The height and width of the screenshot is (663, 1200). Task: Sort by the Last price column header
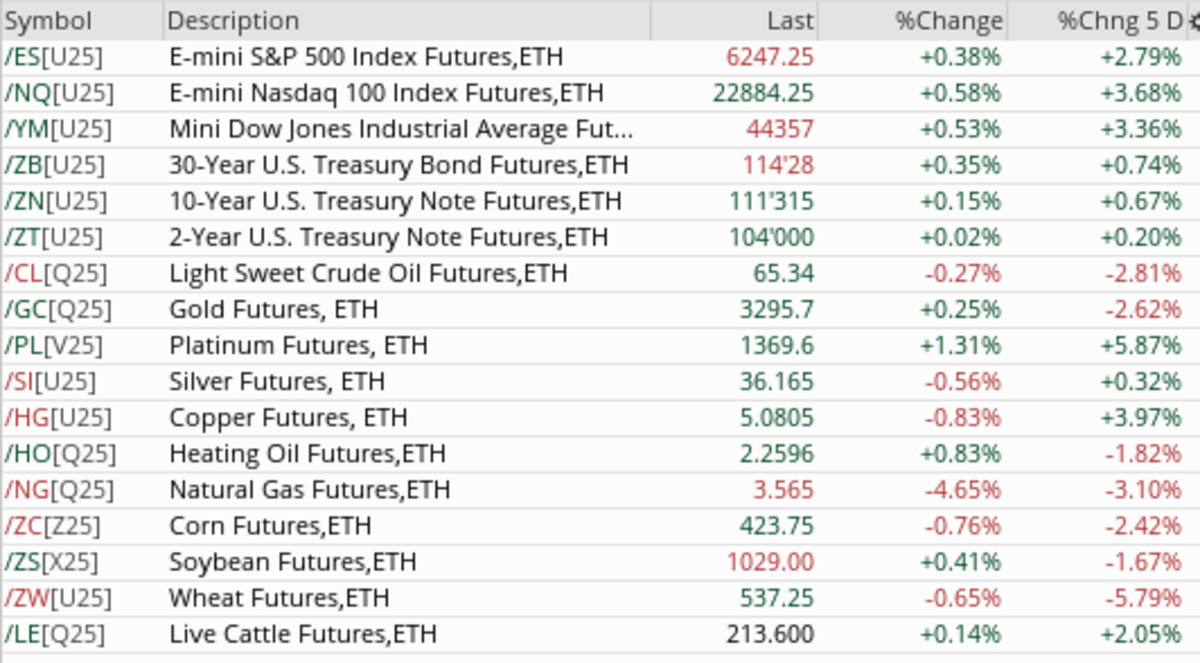pyautogui.click(x=790, y=21)
